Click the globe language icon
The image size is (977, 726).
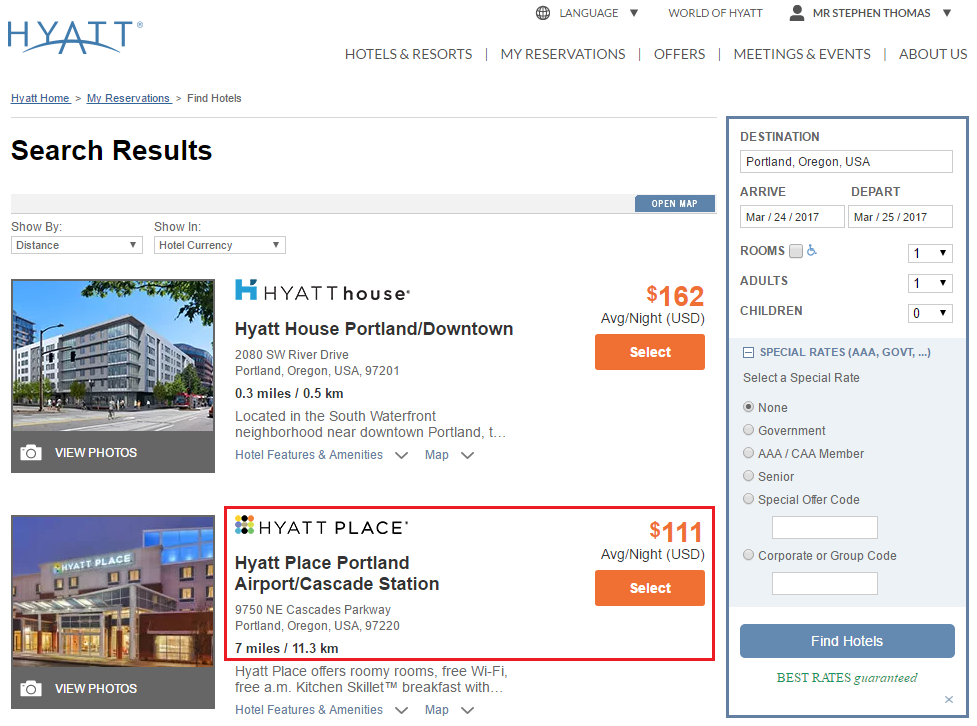543,13
